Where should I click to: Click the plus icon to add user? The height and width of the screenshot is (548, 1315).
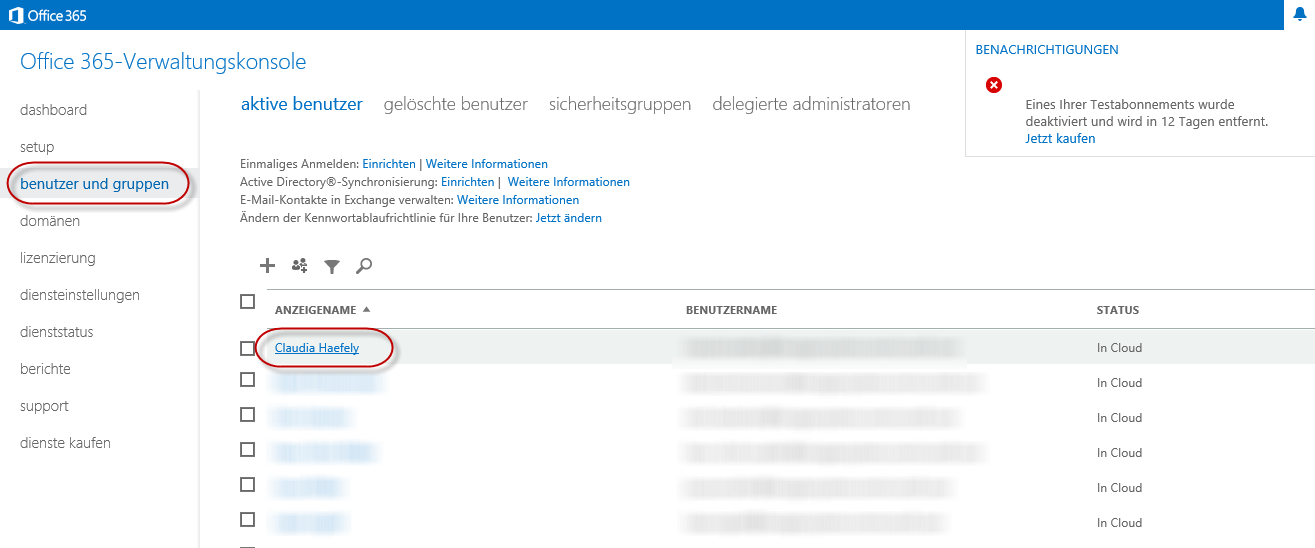coord(267,265)
